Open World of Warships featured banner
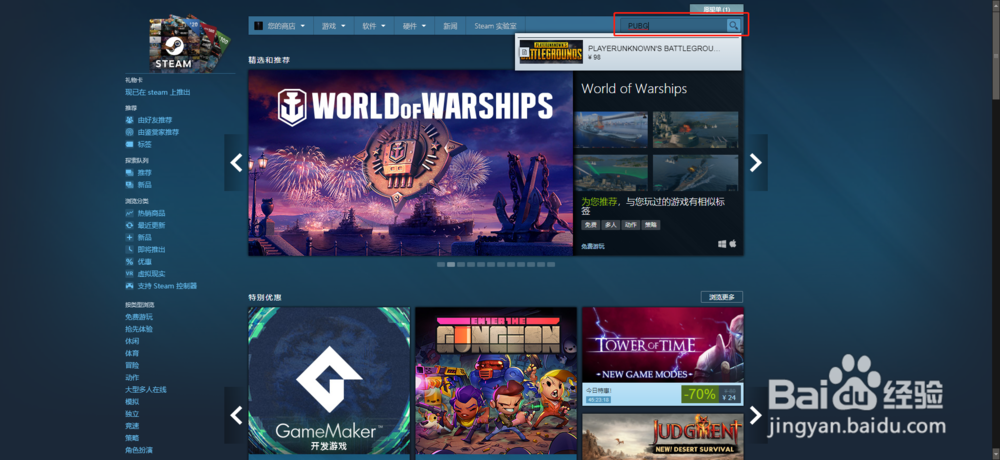1000x460 pixels. [x=411, y=163]
